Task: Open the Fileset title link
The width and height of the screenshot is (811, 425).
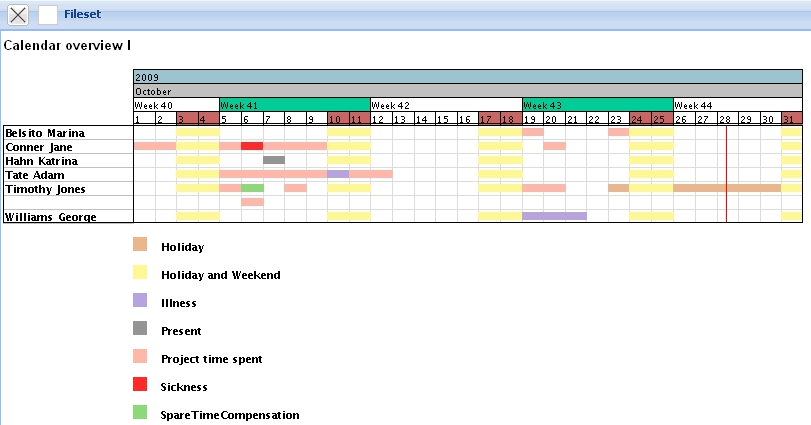Action: pos(82,15)
